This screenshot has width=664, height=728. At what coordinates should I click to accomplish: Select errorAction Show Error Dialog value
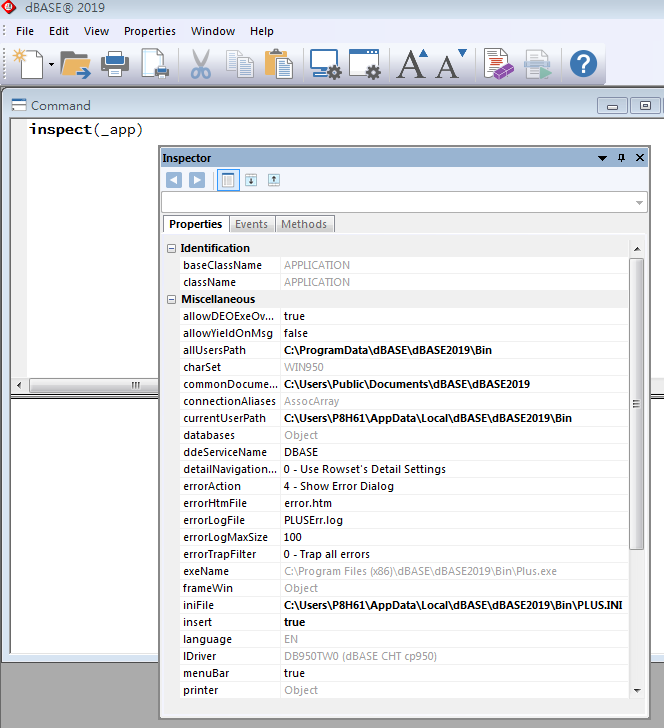[454, 486]
